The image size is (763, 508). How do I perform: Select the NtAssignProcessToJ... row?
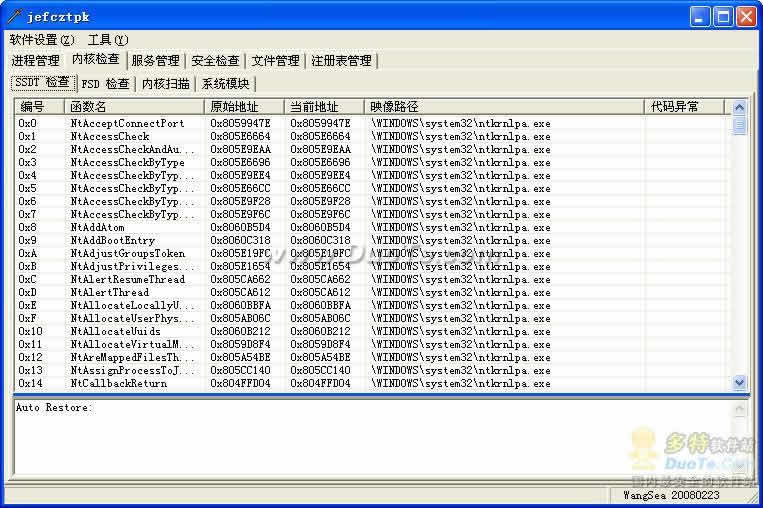(x=373, y=370)
